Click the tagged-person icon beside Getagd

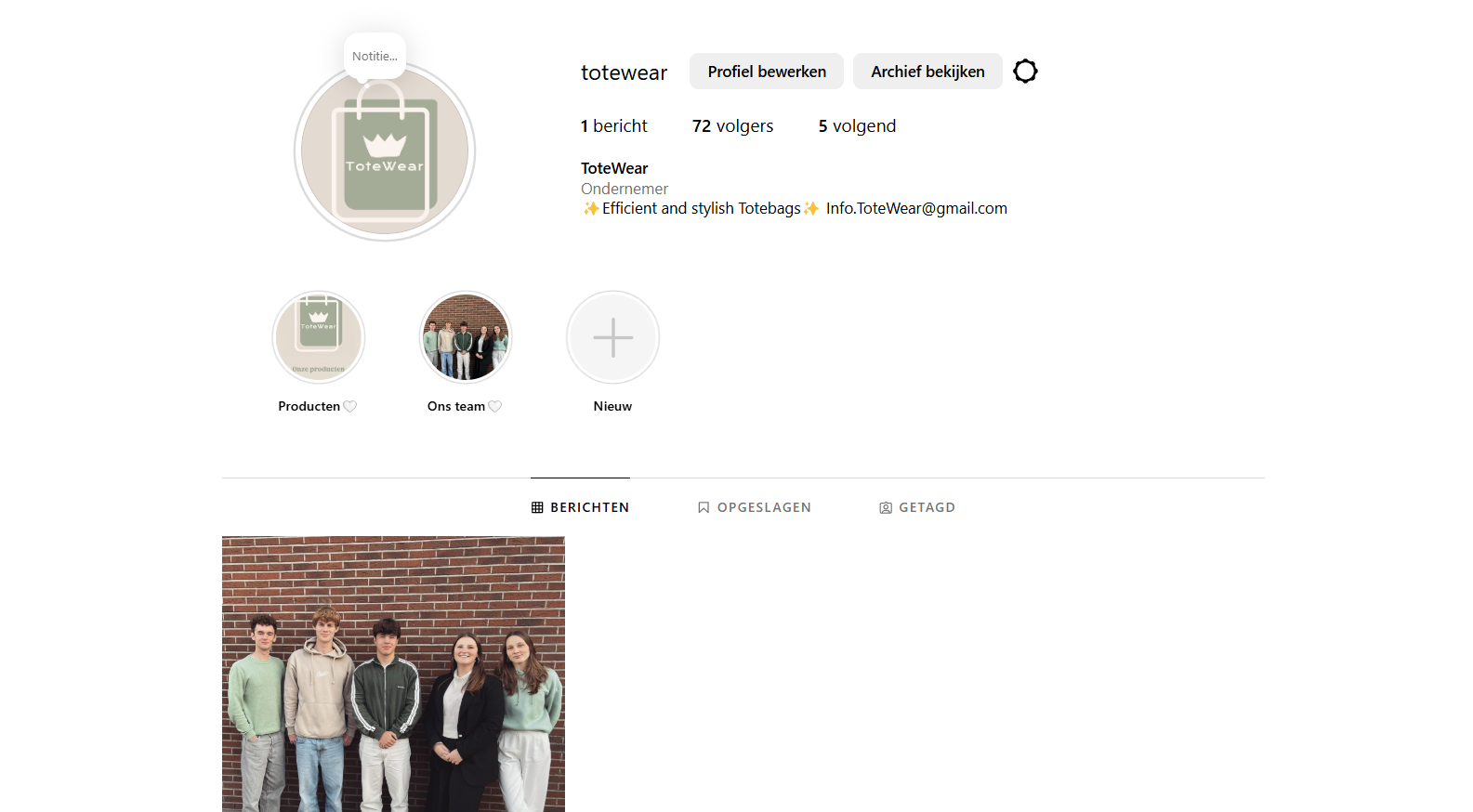click(886, 507)
